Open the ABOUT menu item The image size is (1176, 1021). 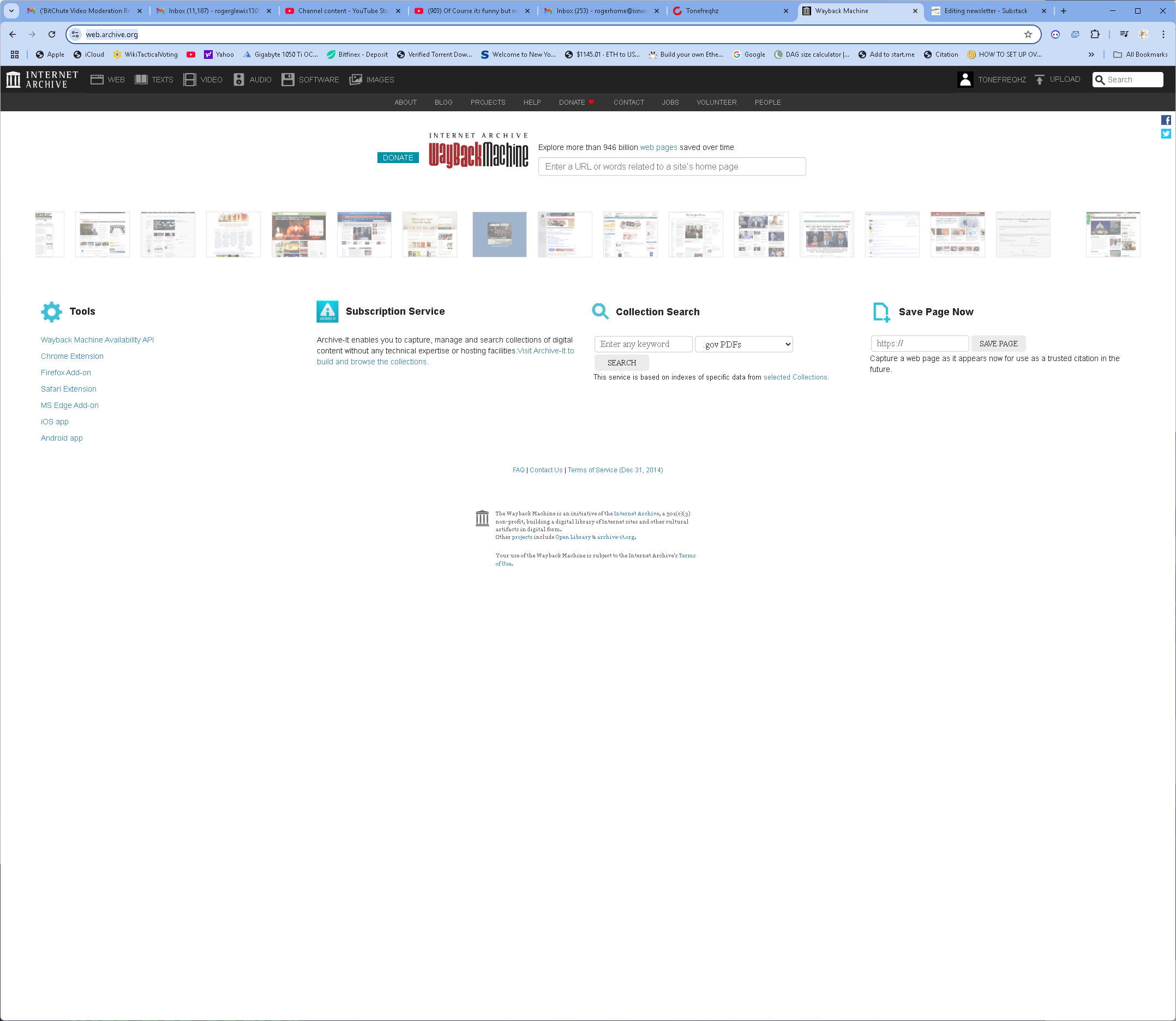pos(406,103)
